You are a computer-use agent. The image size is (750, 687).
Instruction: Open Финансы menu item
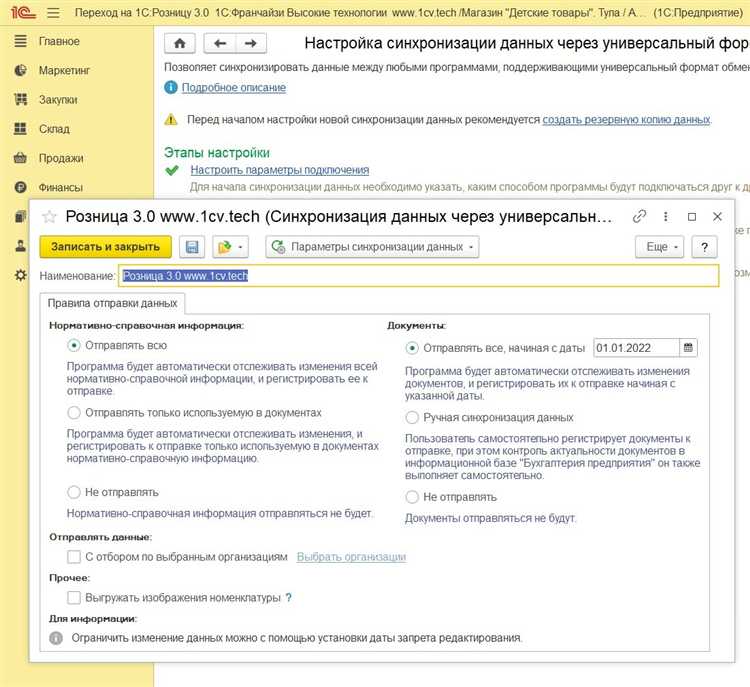(61, 188)
